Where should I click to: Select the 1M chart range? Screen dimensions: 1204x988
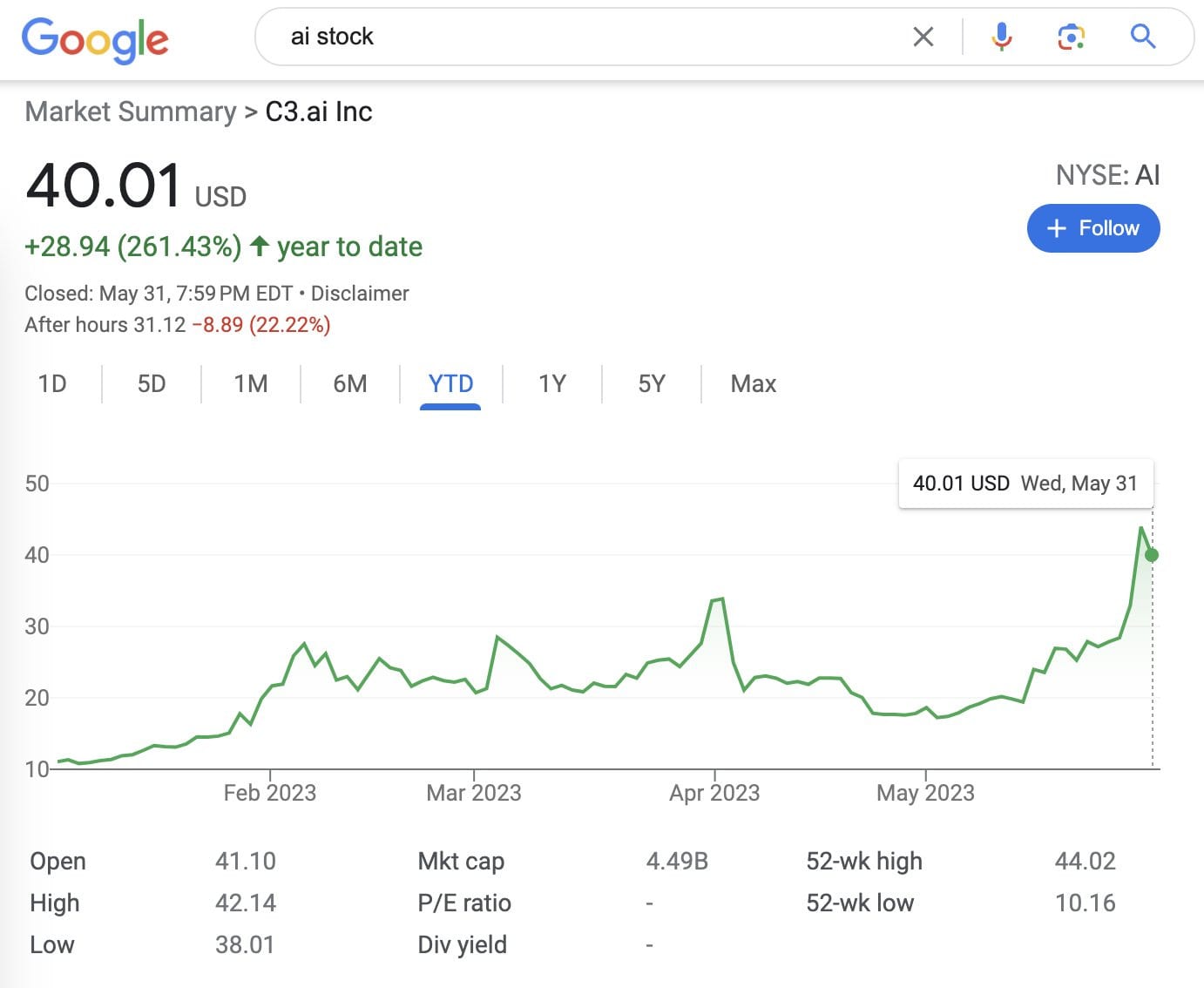(x=251, y=384)
